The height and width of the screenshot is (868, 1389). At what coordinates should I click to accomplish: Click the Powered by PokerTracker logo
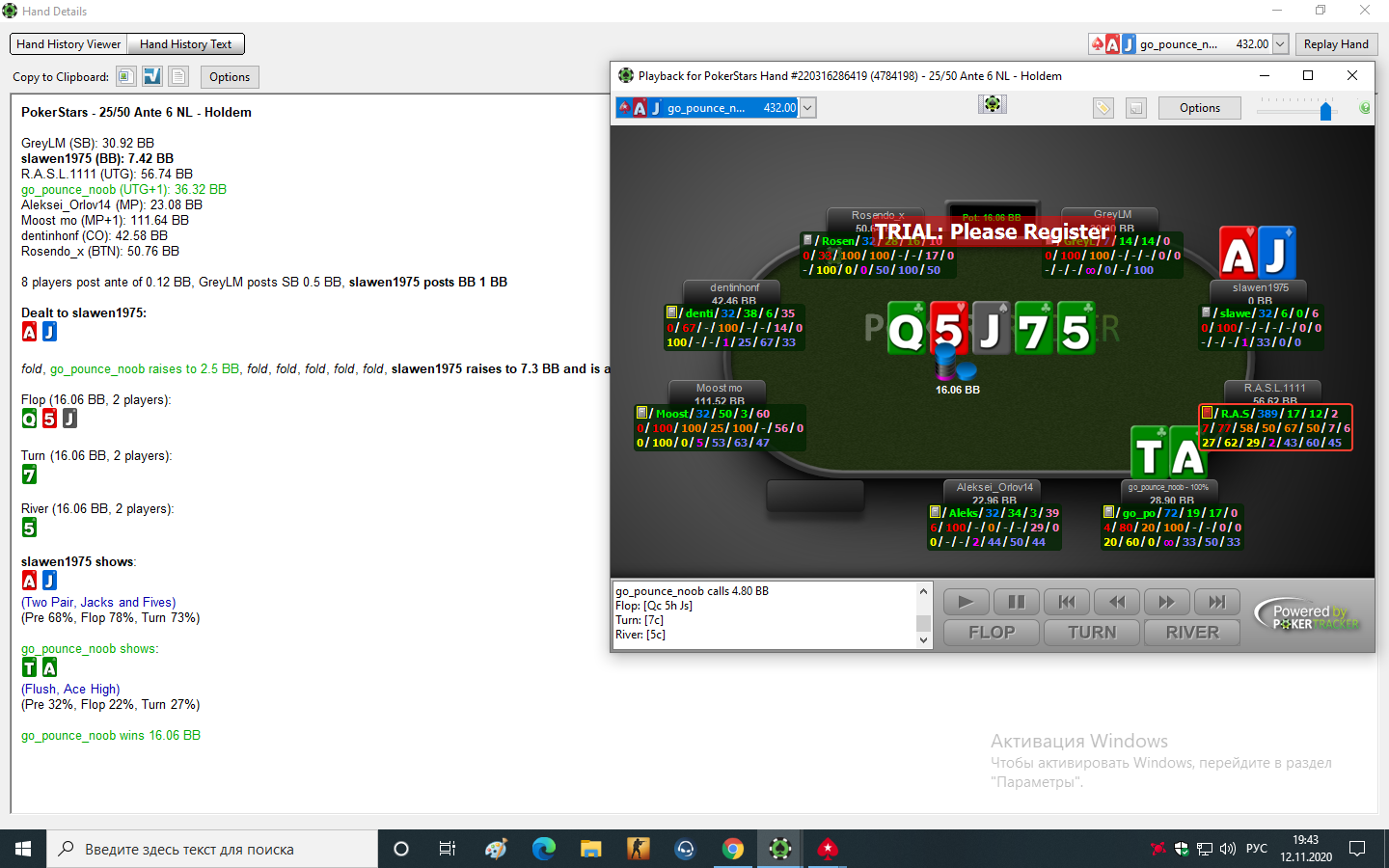[1308, 616]
